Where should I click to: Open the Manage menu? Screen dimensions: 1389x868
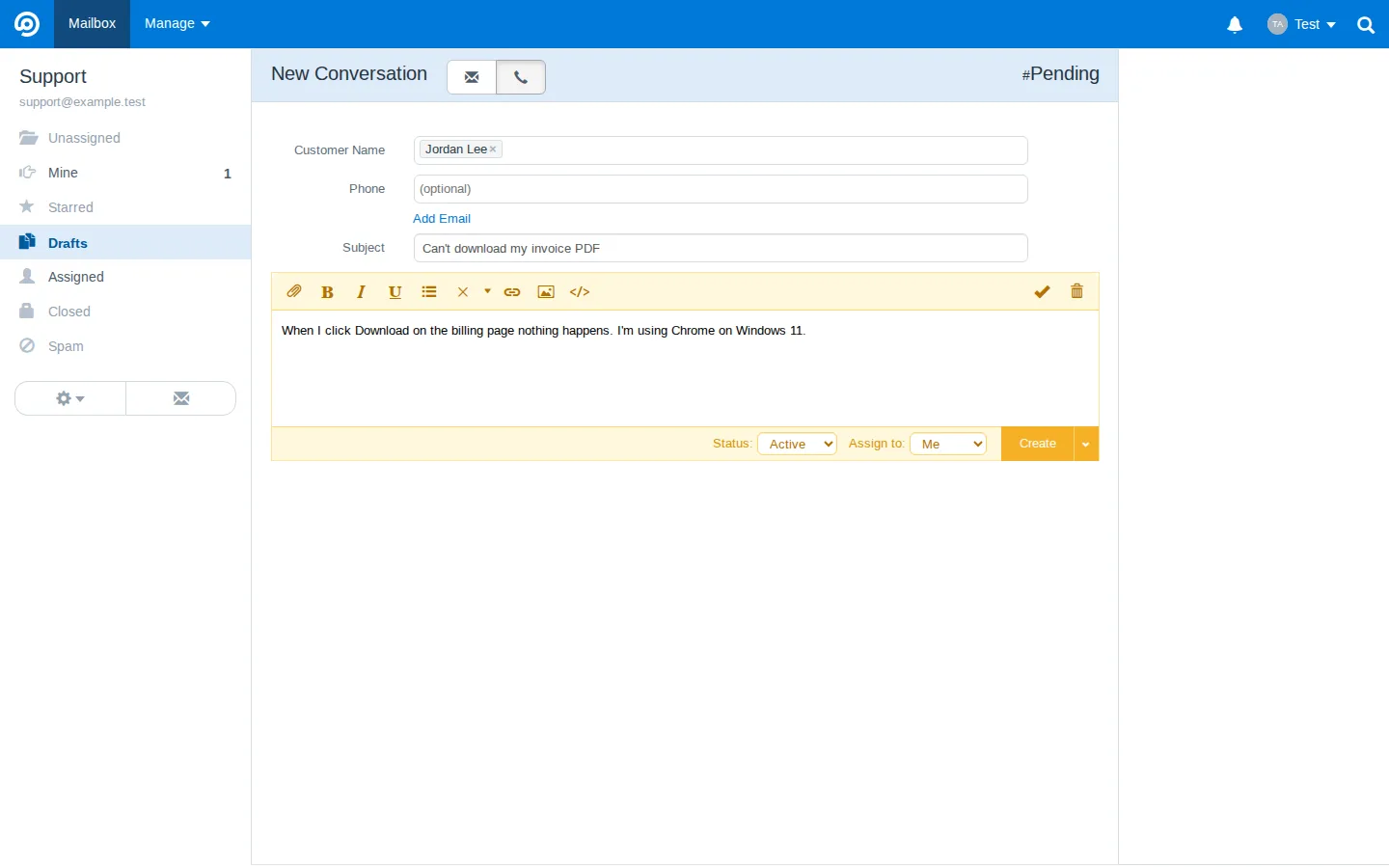click(177, 24)
